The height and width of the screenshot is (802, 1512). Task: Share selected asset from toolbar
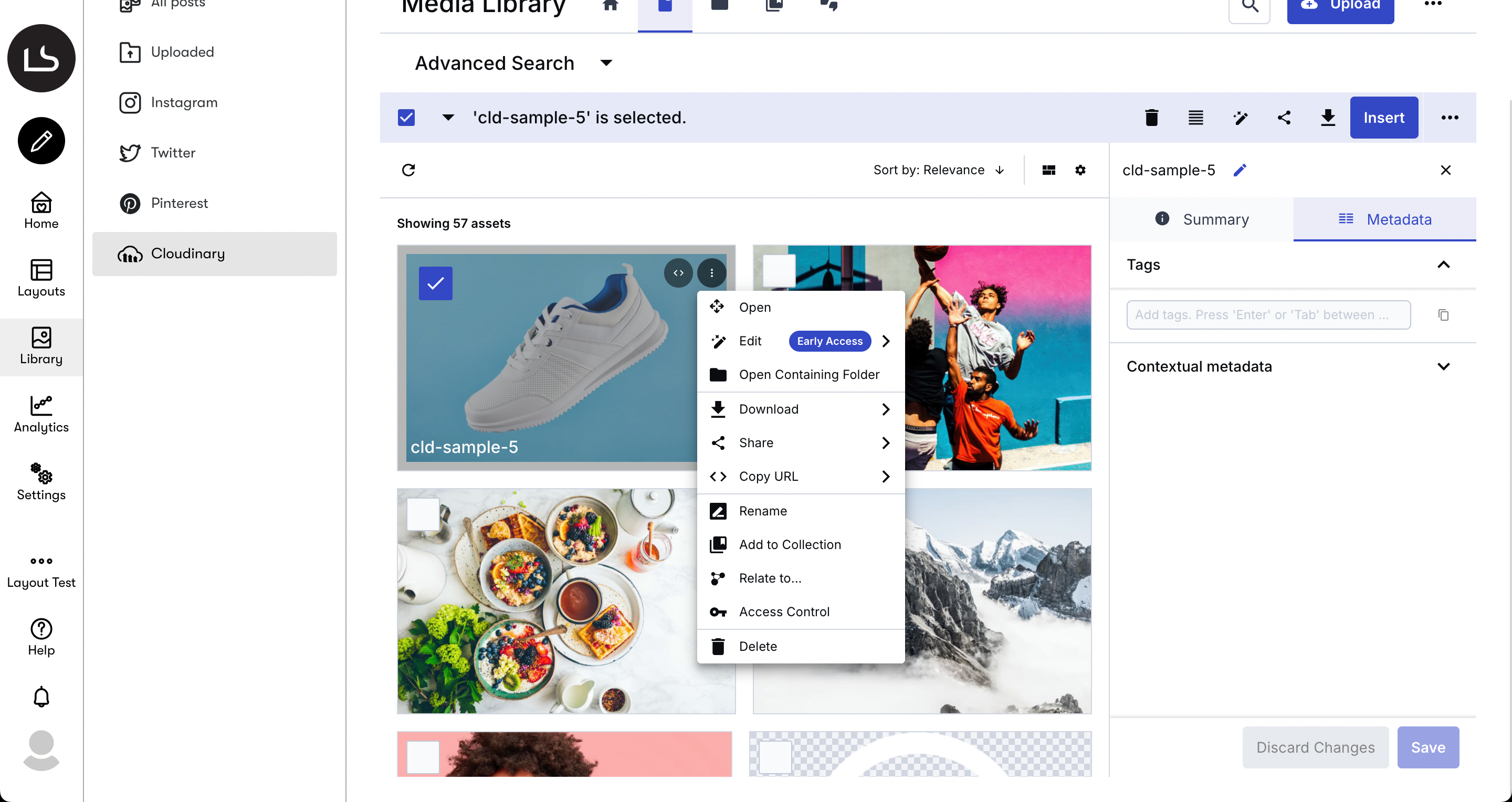[1284, 118]
